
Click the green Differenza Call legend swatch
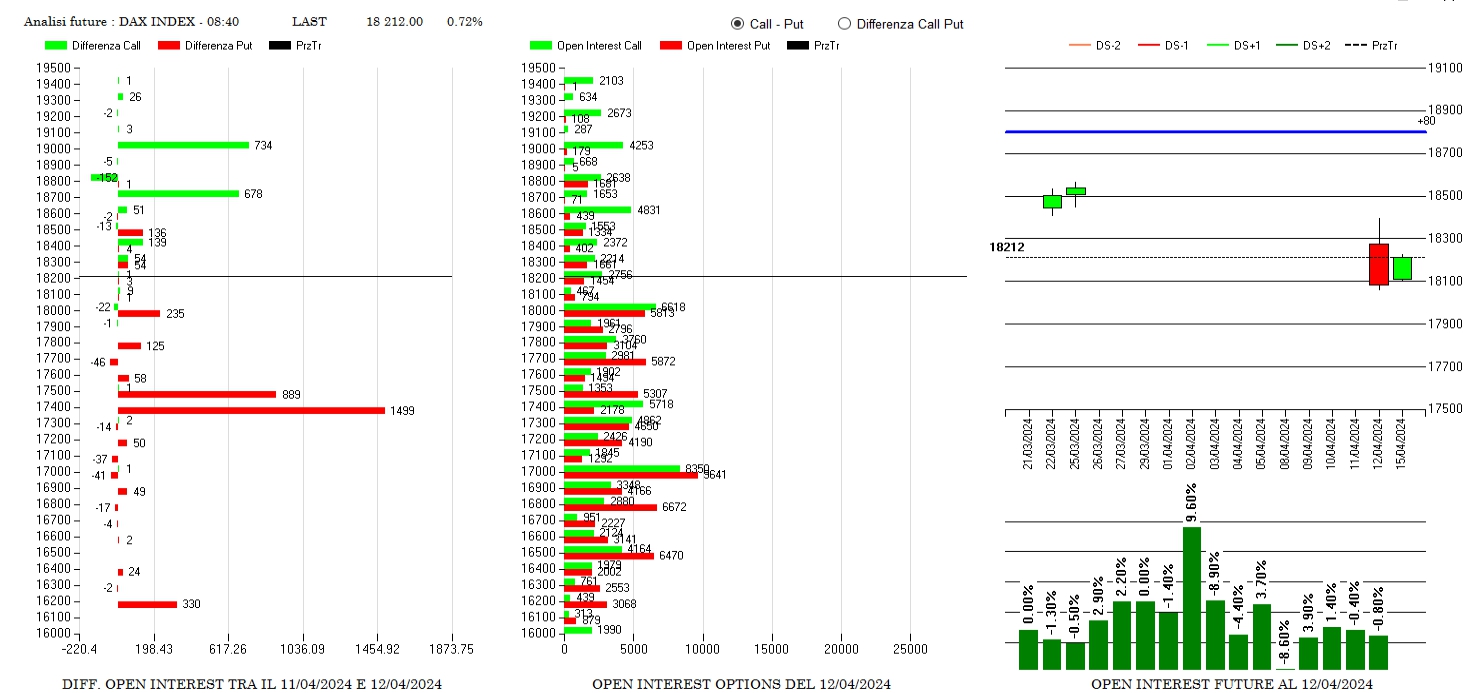pyautogui.click(x=56, y=45)
